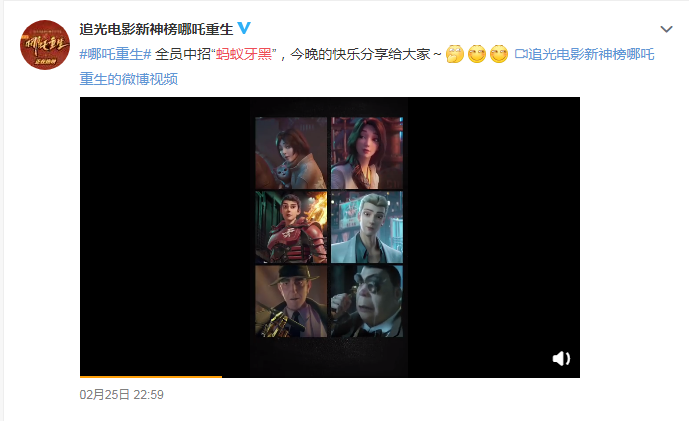
Task: Mute the video with the speaker icon
Action: click(x=561, y=359)
